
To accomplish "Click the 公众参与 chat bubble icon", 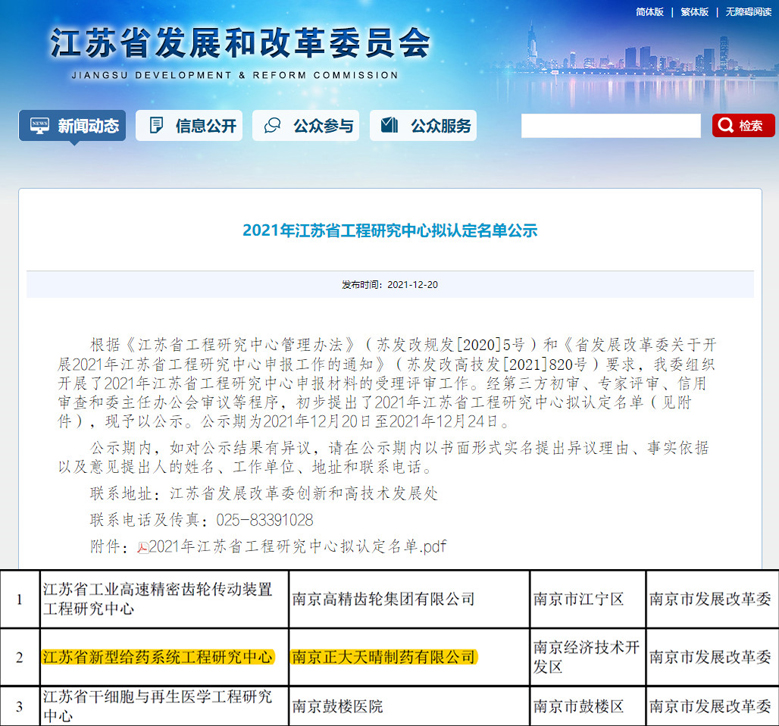I will click(272, 126).
